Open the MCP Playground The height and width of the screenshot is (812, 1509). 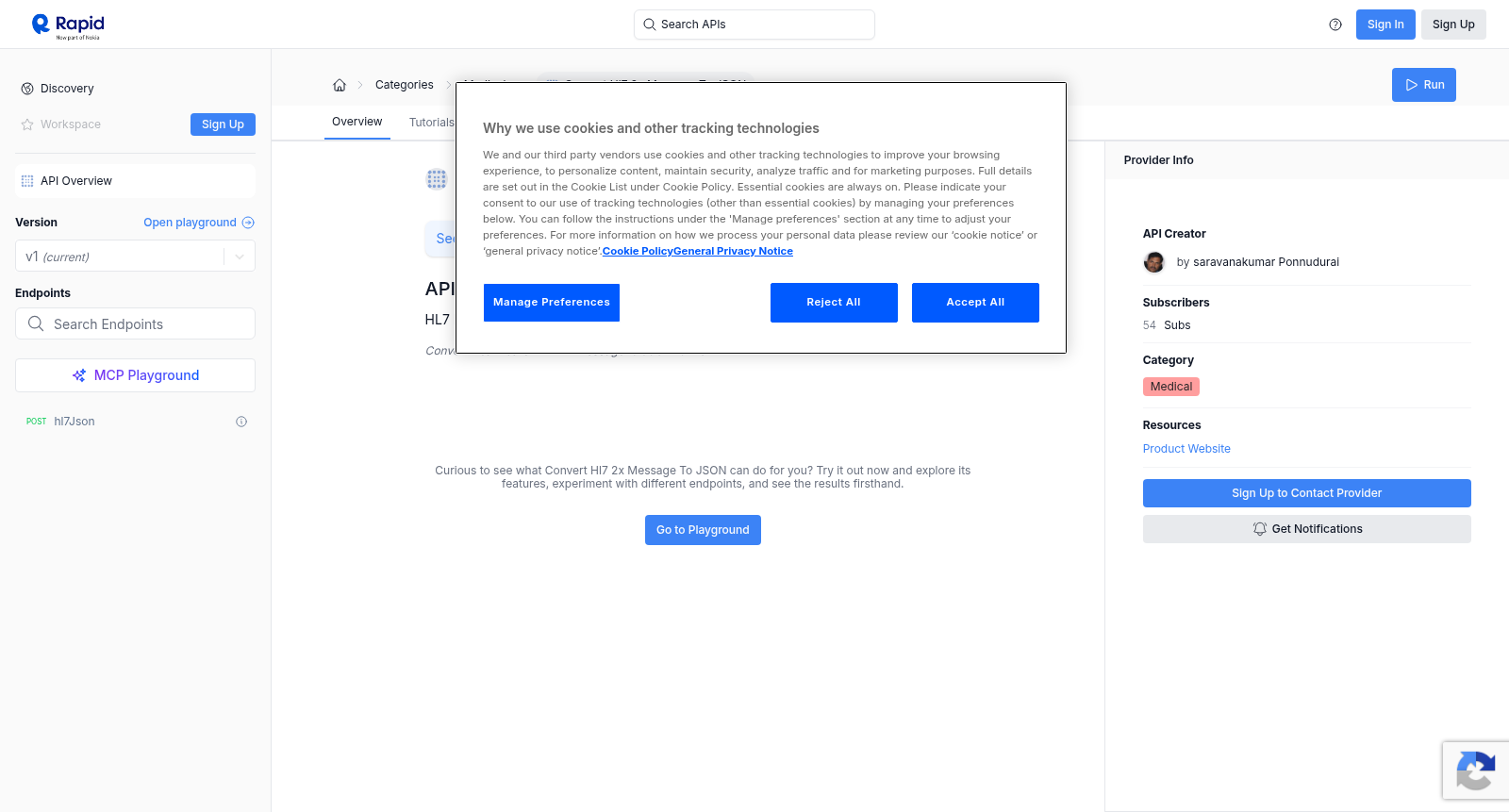tap(135, 375)
